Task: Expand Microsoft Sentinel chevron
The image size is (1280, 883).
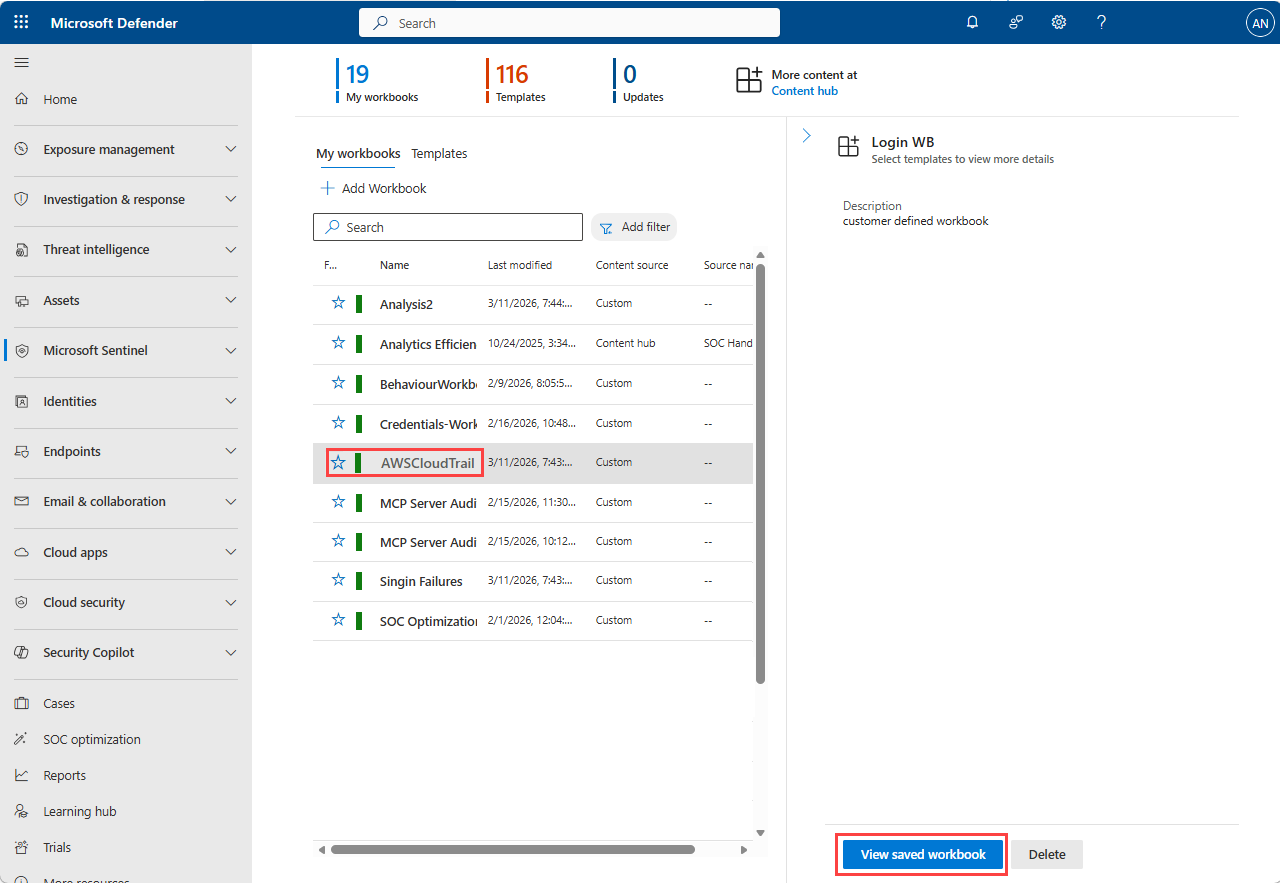Action: 231,350
